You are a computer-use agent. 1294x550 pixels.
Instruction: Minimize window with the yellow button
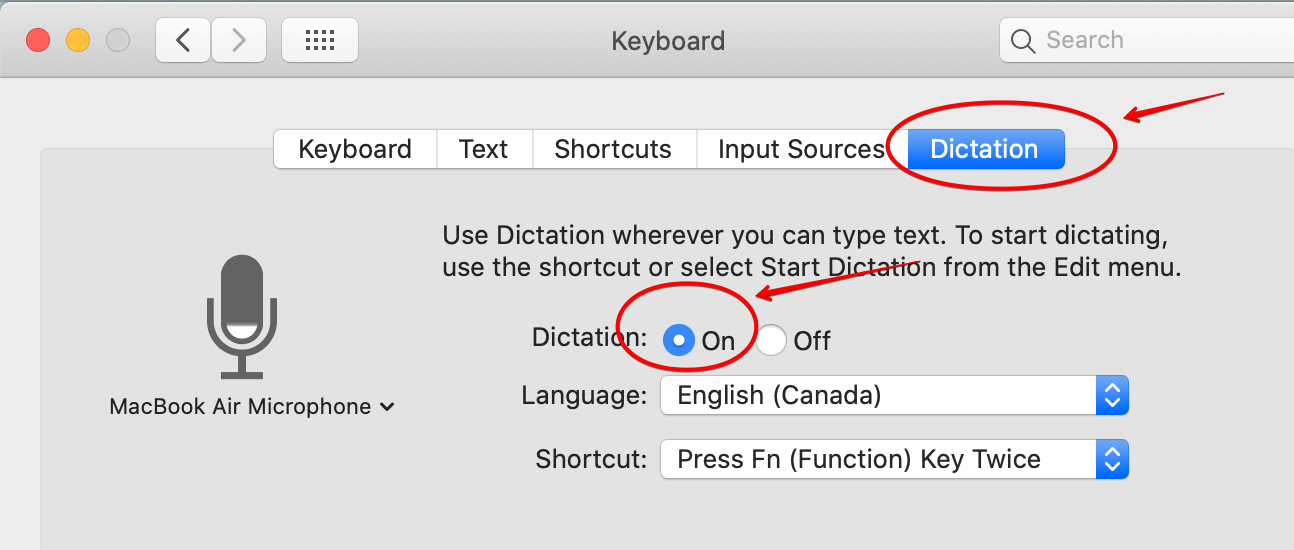click(x=78, y=41)
